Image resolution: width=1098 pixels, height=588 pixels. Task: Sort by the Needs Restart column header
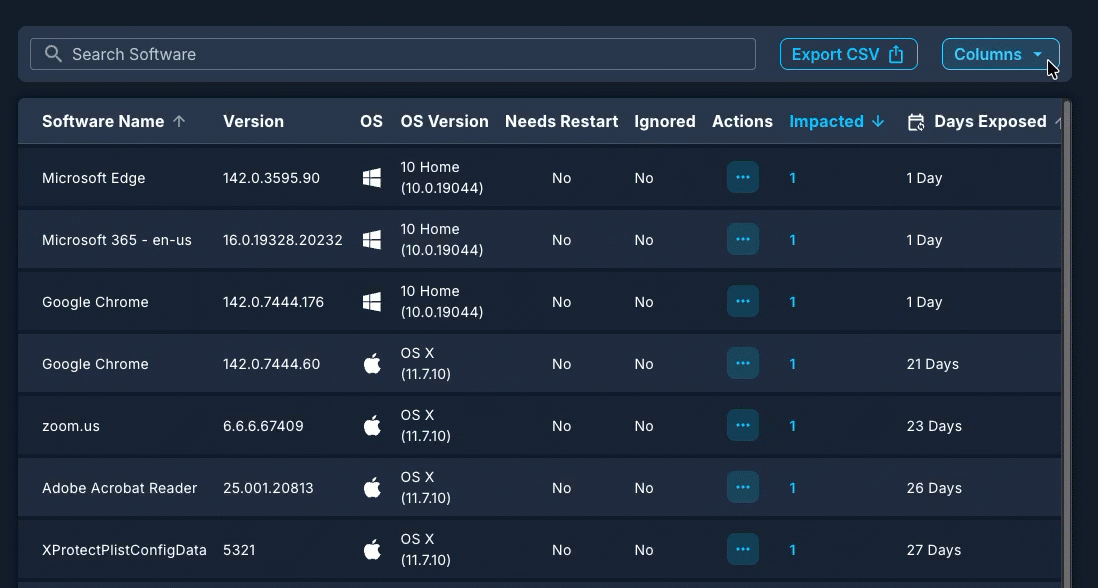pyautogui.click(x=561, y=121)
